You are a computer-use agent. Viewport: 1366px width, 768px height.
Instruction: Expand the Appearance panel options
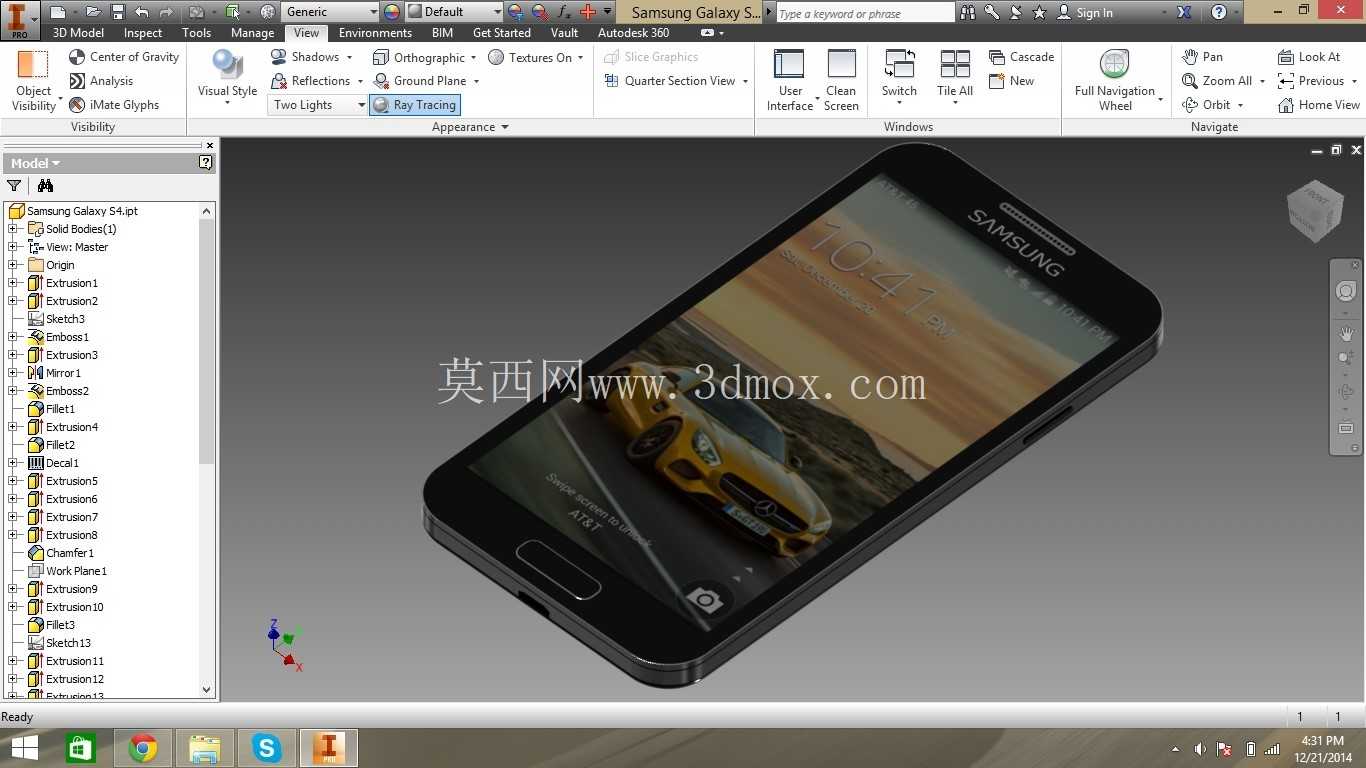click(505, 127)
